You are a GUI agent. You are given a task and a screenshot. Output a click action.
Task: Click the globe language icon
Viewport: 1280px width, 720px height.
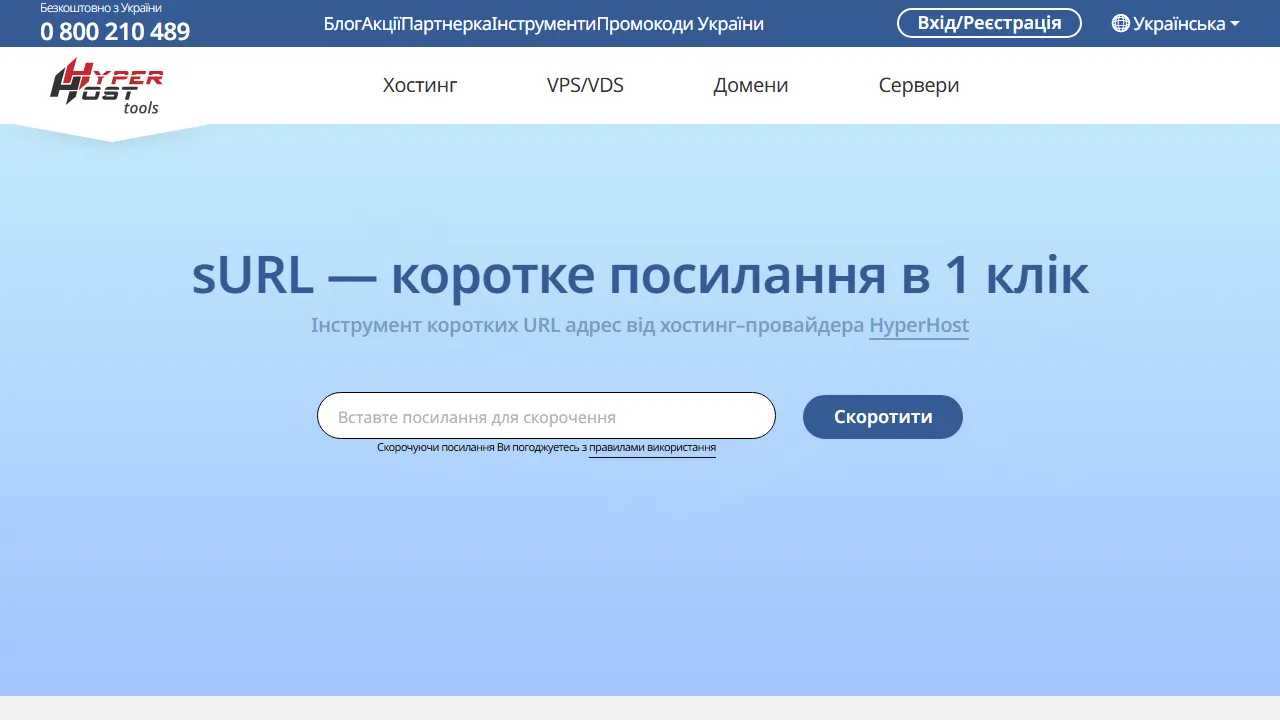(x=1122, y=23)
